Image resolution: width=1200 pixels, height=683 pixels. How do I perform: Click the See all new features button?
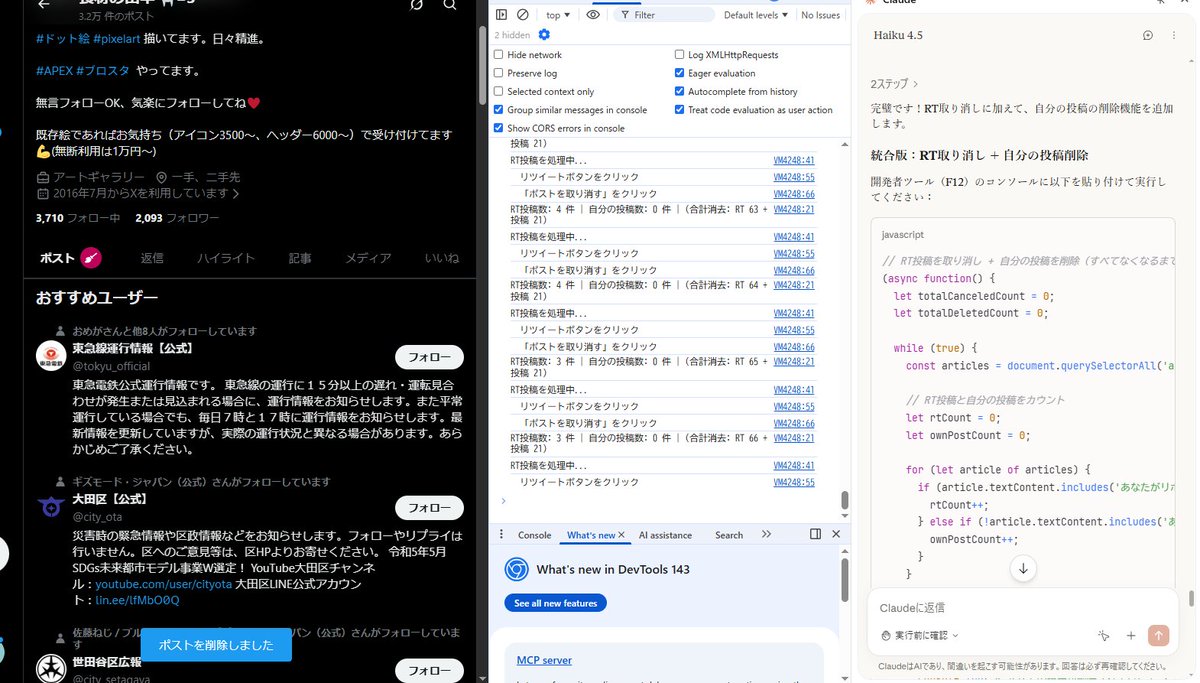pos(556,603)
